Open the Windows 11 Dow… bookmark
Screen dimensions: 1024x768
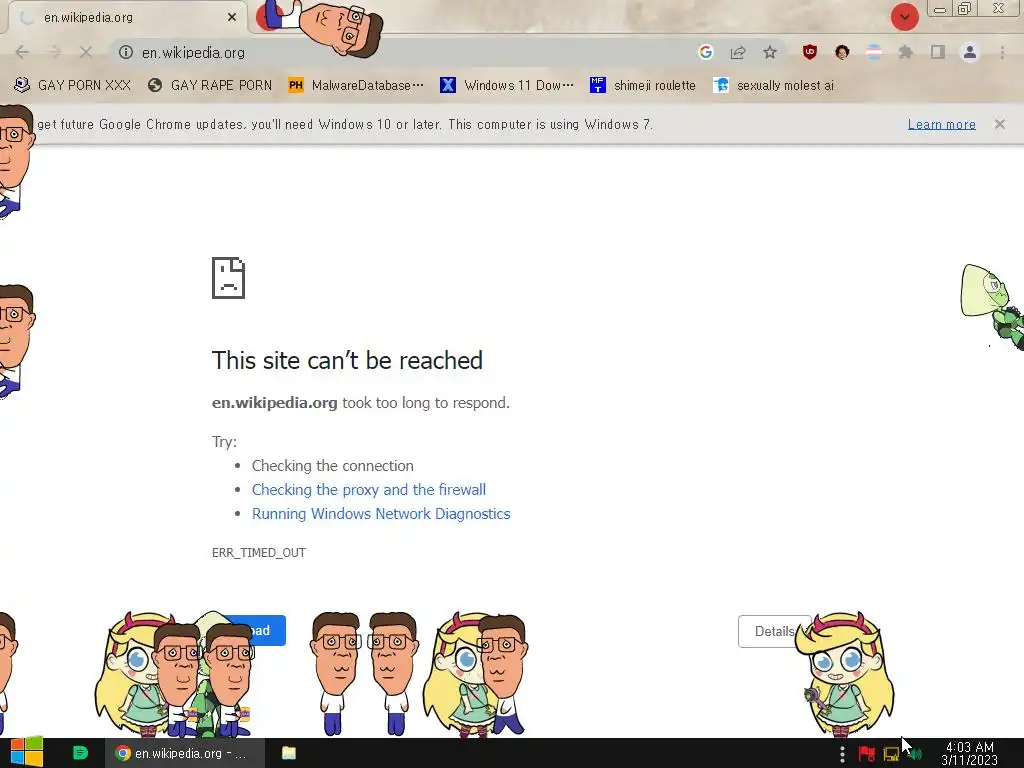click(507, 85)
